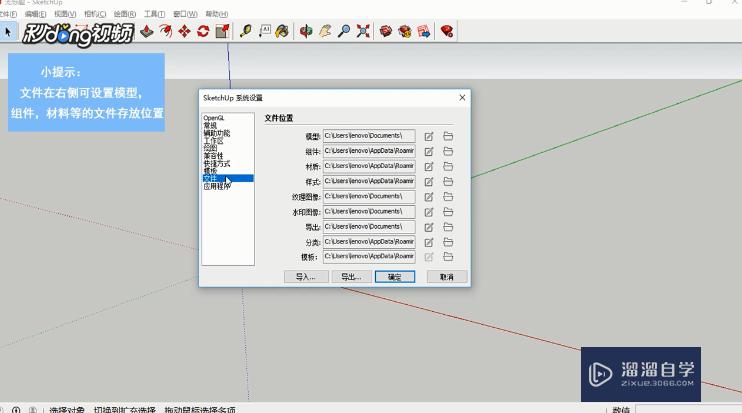Click edit icon for 样式 path
Viewport: 742px width, 413px height.
(429, 182)
